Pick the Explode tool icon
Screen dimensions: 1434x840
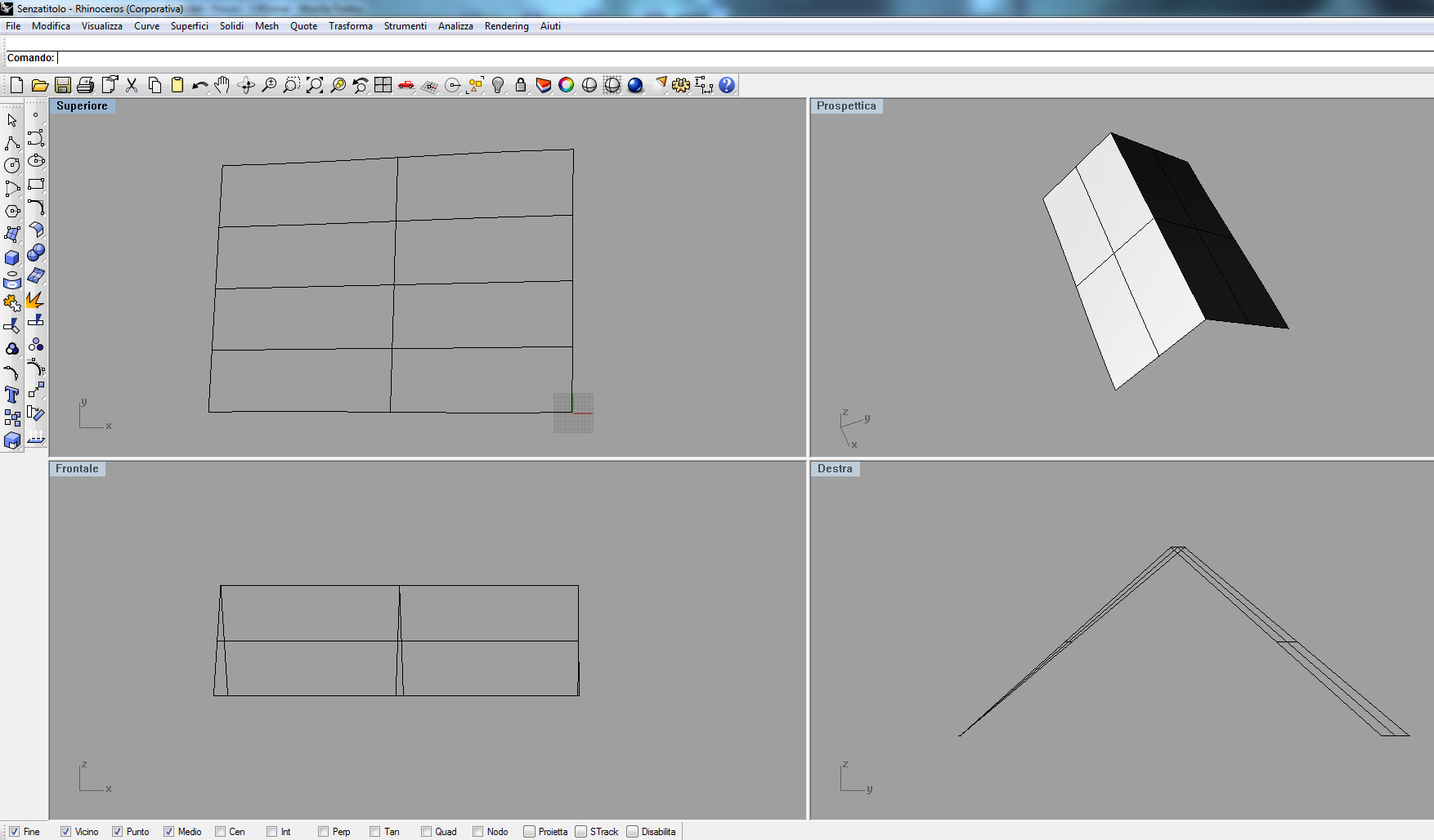pyautogui.click(x=35, y=300)
